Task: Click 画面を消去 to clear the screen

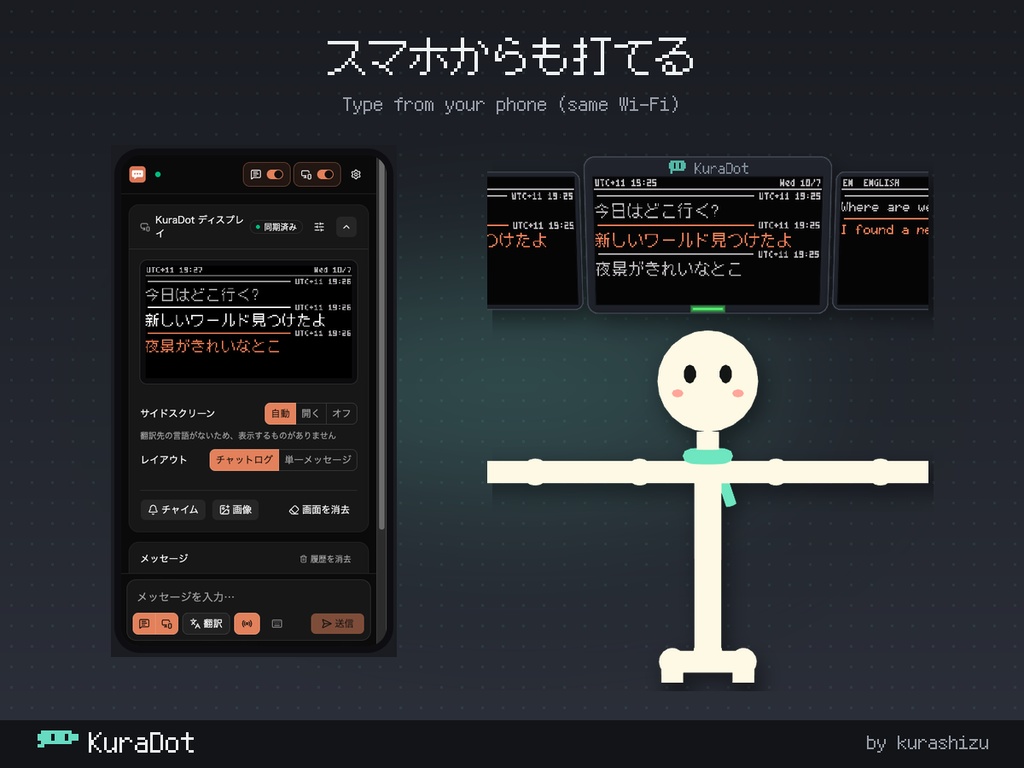Action: (319, 509)
